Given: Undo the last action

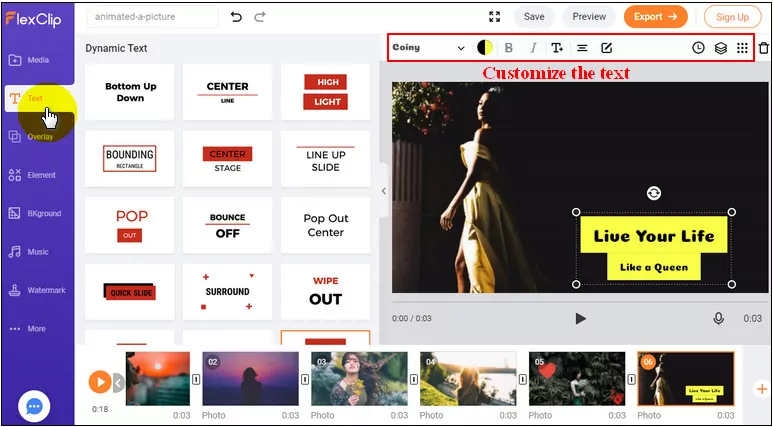Looking at the screenshot, I should click(x=236, y=17).
